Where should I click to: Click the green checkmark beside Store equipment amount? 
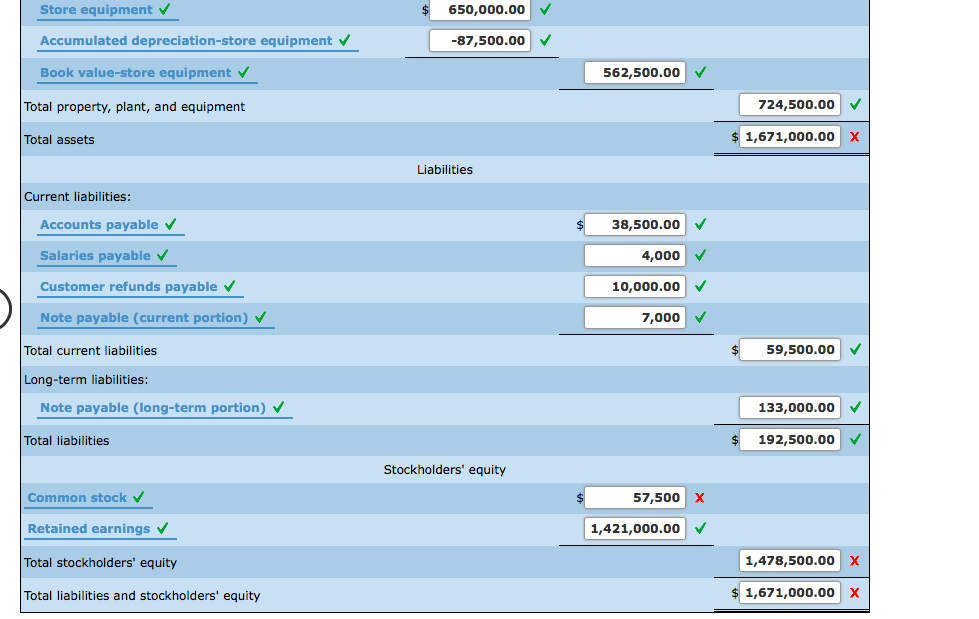(546, 10)
